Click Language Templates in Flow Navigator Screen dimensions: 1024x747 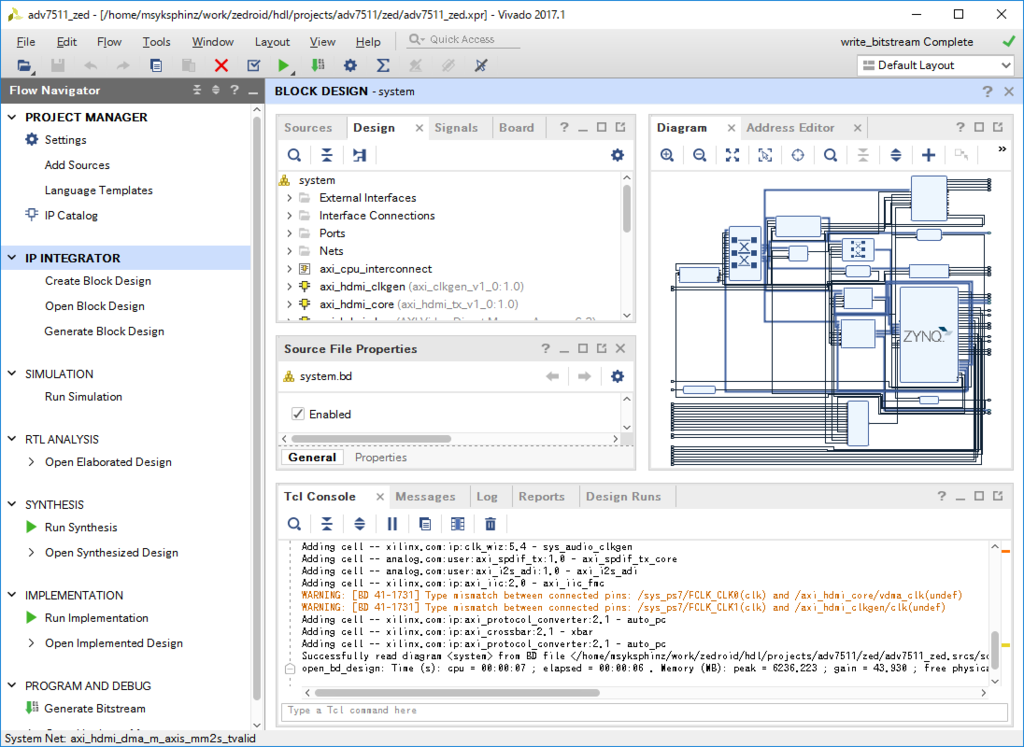point(99,190)
